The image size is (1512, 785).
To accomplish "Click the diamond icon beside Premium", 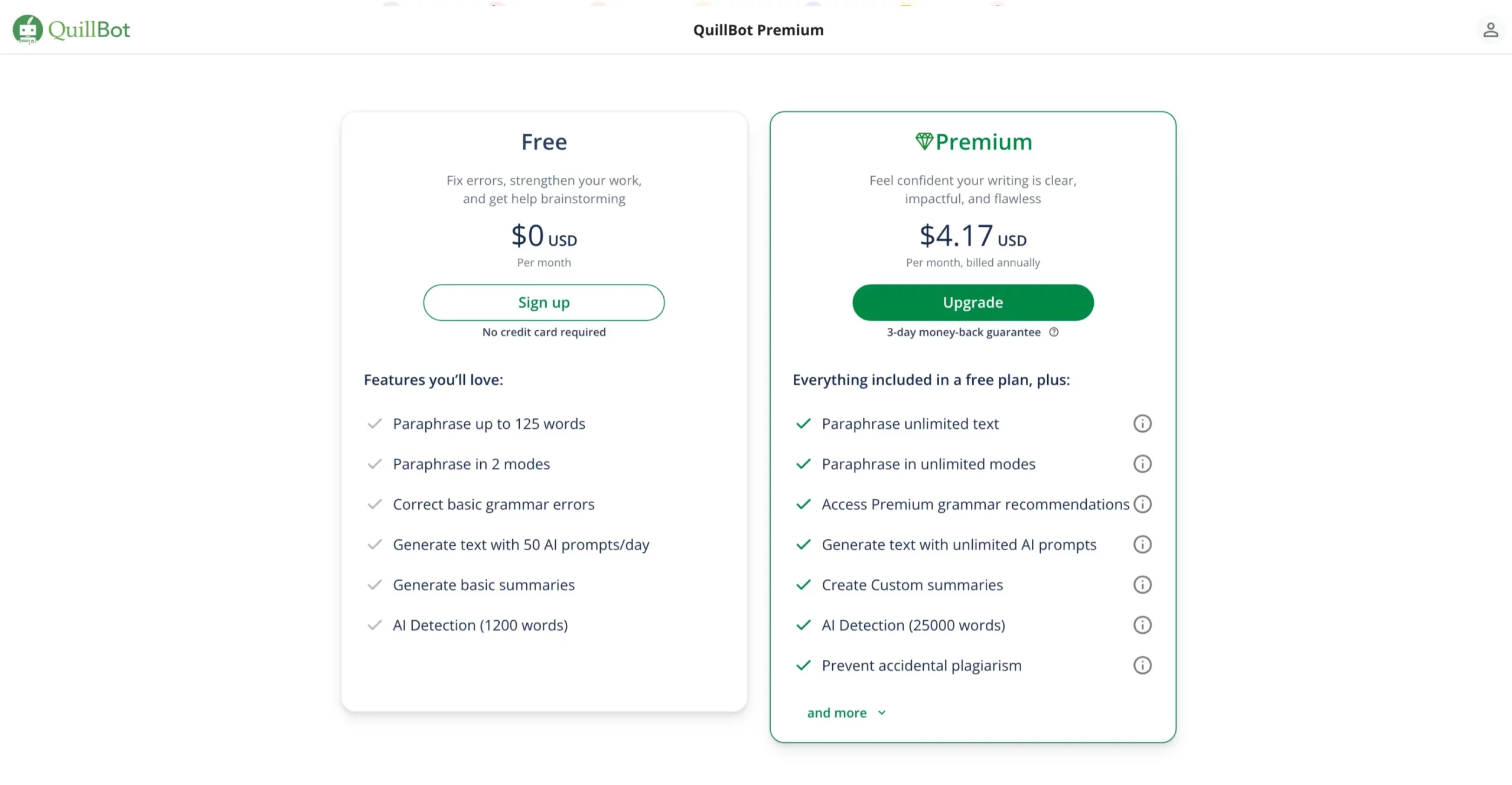I will tap(924, 141).
